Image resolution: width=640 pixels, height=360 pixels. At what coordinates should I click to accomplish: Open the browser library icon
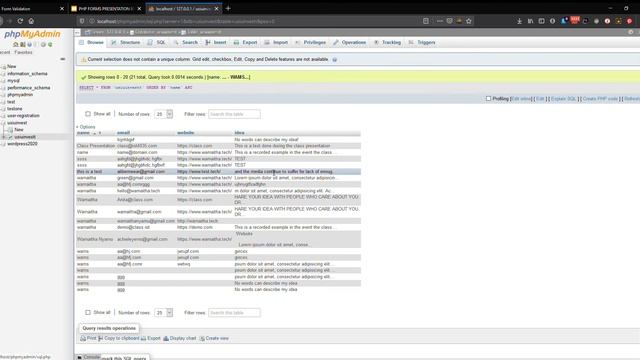(530, 21)
